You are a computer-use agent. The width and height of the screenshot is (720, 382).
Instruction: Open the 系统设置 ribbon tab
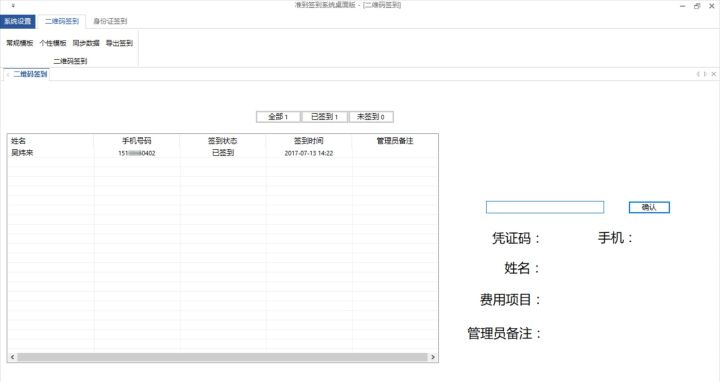click(x=17, y=21)
